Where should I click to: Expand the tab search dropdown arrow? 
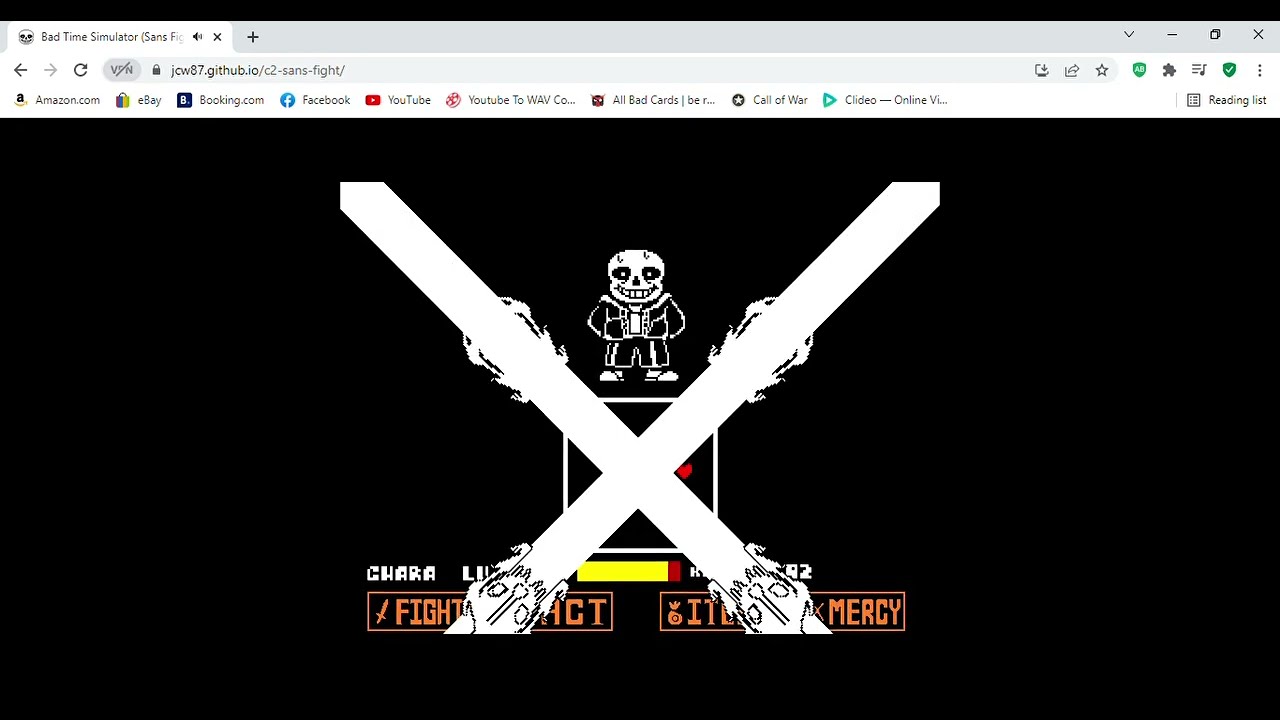tap(1129, 35)
